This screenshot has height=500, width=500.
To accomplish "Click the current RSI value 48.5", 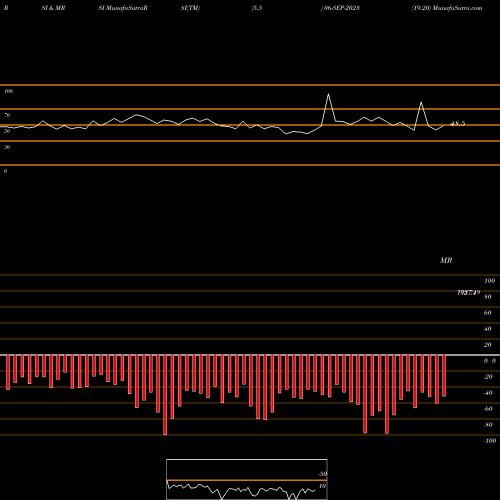I will pyautogui.click(x=457, y=124).
